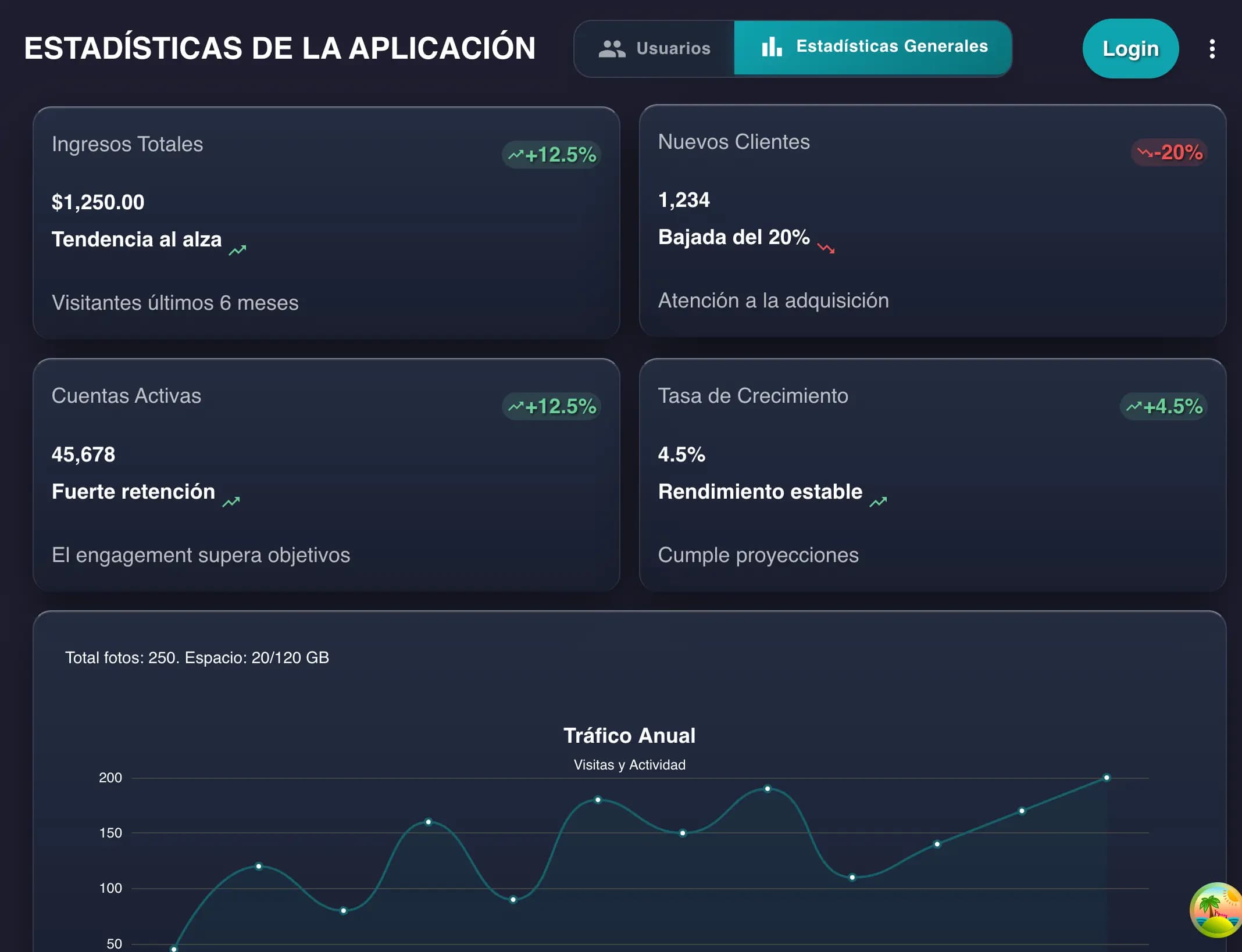The width and height of the screenshot is (1242, 952).
Task: Click the green arrow inside the +4.5% badge
Action: (1134, 406)
